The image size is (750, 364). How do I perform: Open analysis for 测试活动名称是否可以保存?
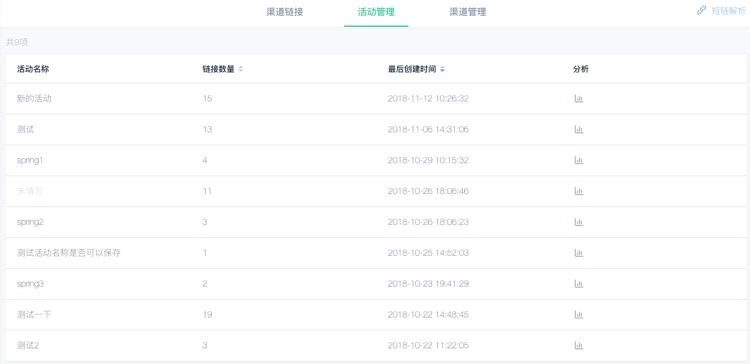tap(578, 253)
